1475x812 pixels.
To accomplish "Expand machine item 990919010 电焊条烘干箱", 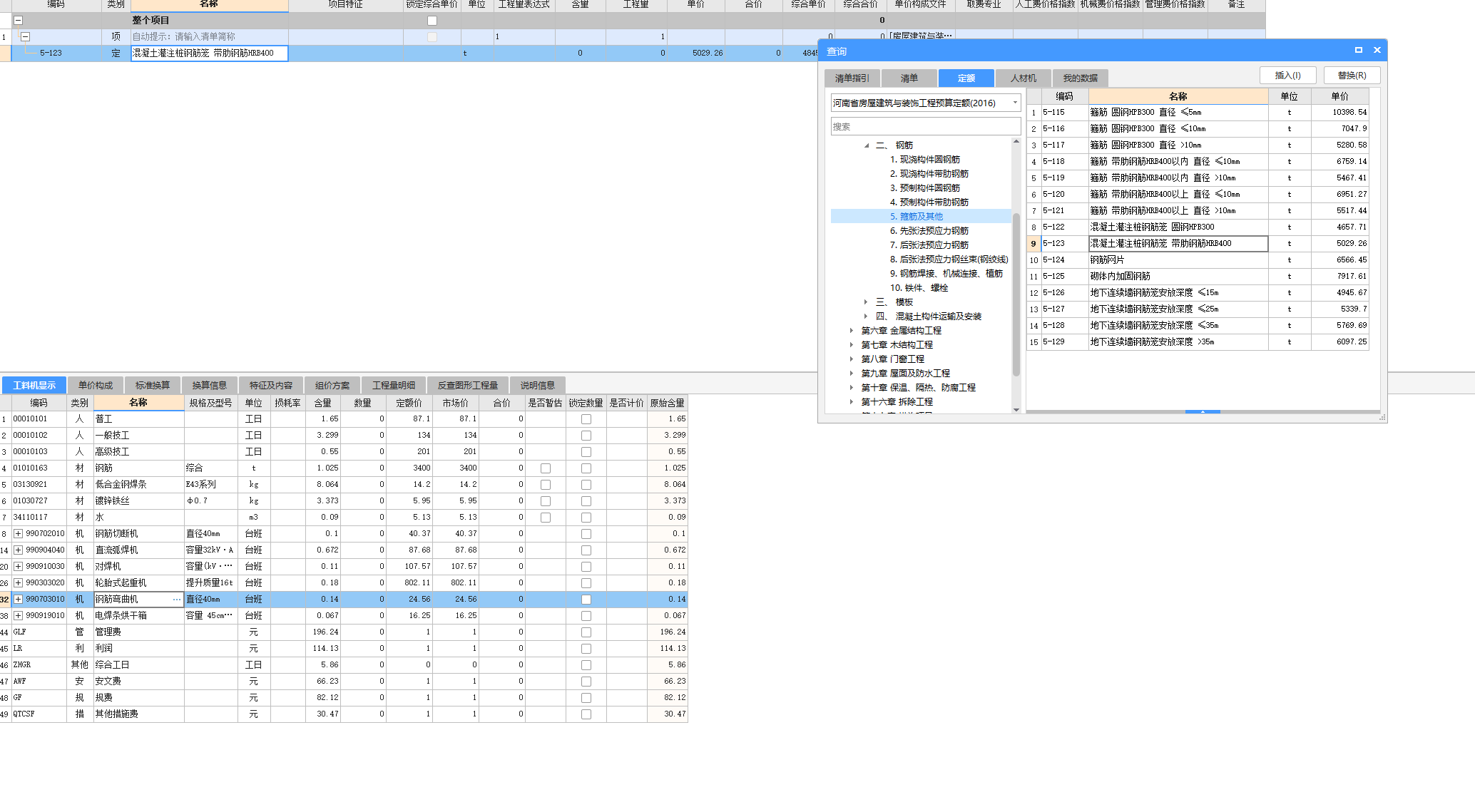I will coord(19,616).
